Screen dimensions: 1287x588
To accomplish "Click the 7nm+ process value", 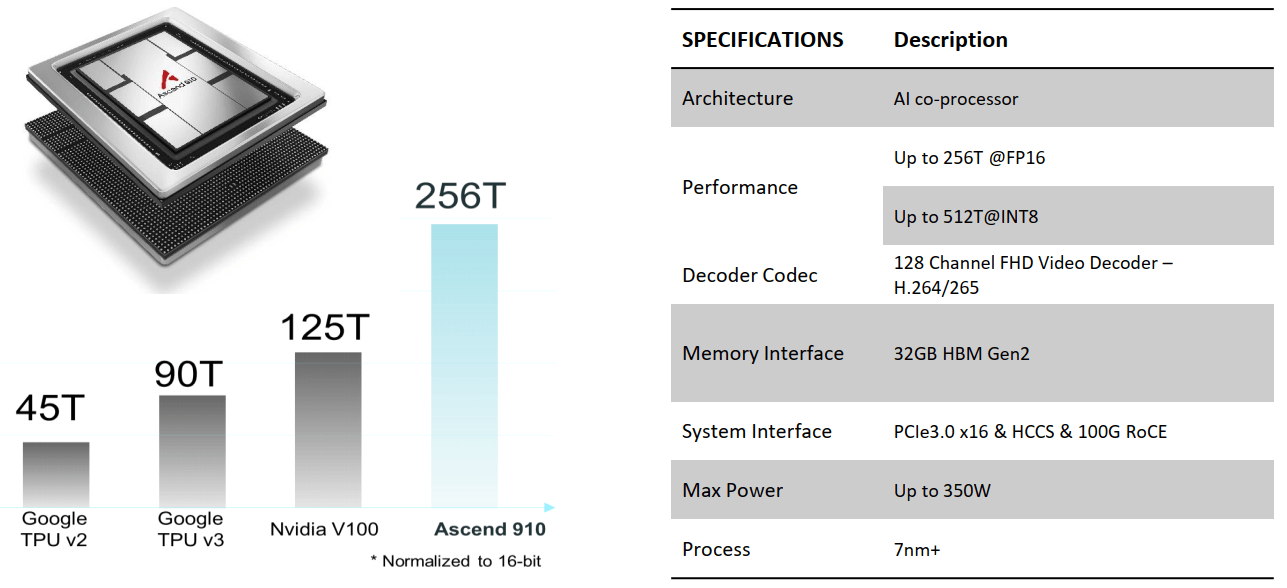I will tap(917, 549).
